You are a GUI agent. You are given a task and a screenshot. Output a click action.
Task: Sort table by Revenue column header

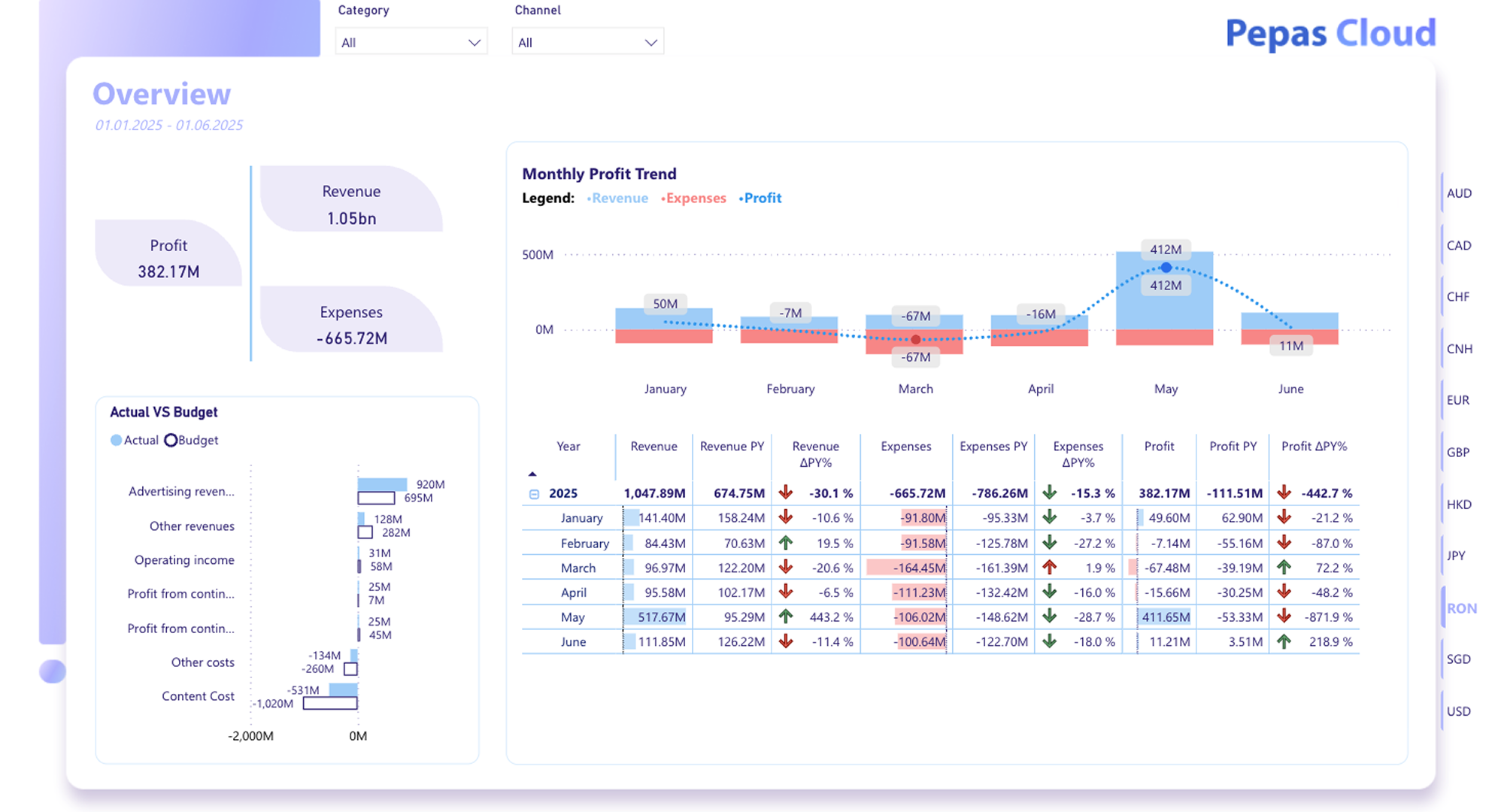tap(653, 447)
